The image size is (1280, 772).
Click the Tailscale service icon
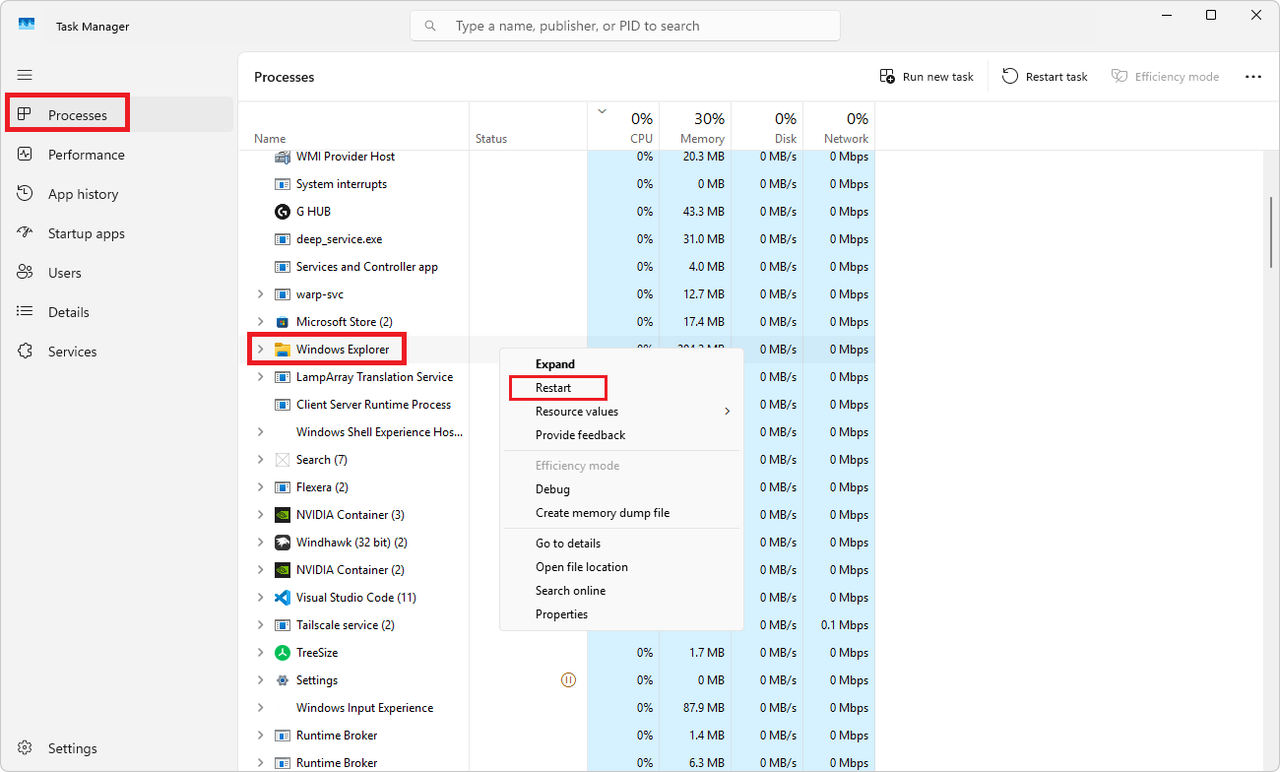(282, 625)
